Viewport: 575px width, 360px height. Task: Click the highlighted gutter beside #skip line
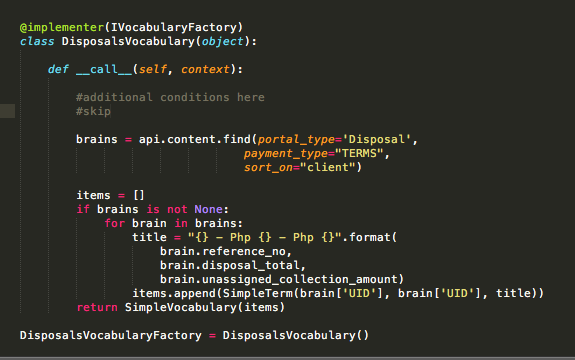7,111
